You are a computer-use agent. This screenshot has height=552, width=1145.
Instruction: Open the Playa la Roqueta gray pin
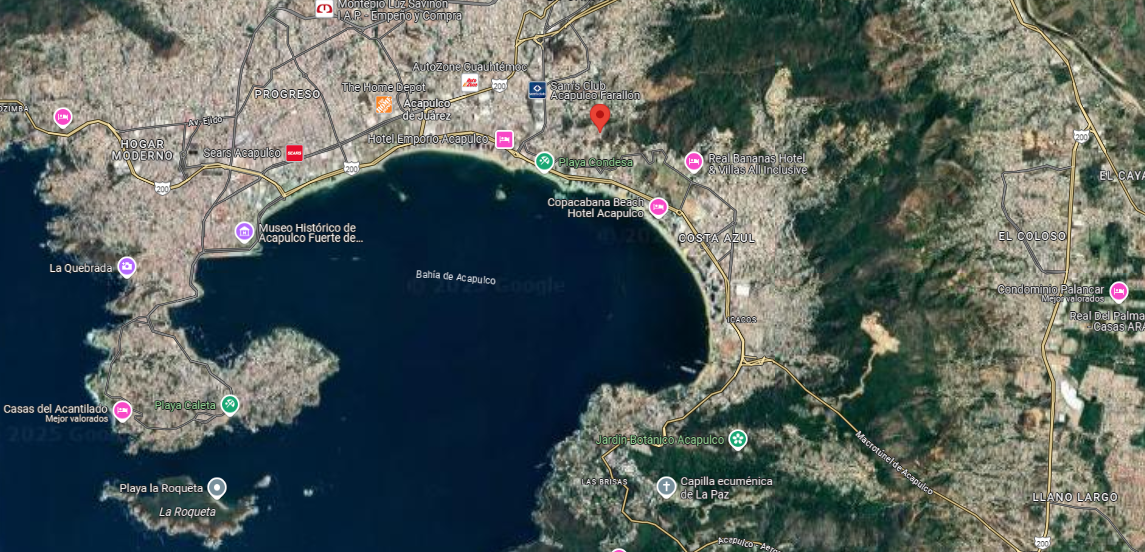click(x=216, y=487)
